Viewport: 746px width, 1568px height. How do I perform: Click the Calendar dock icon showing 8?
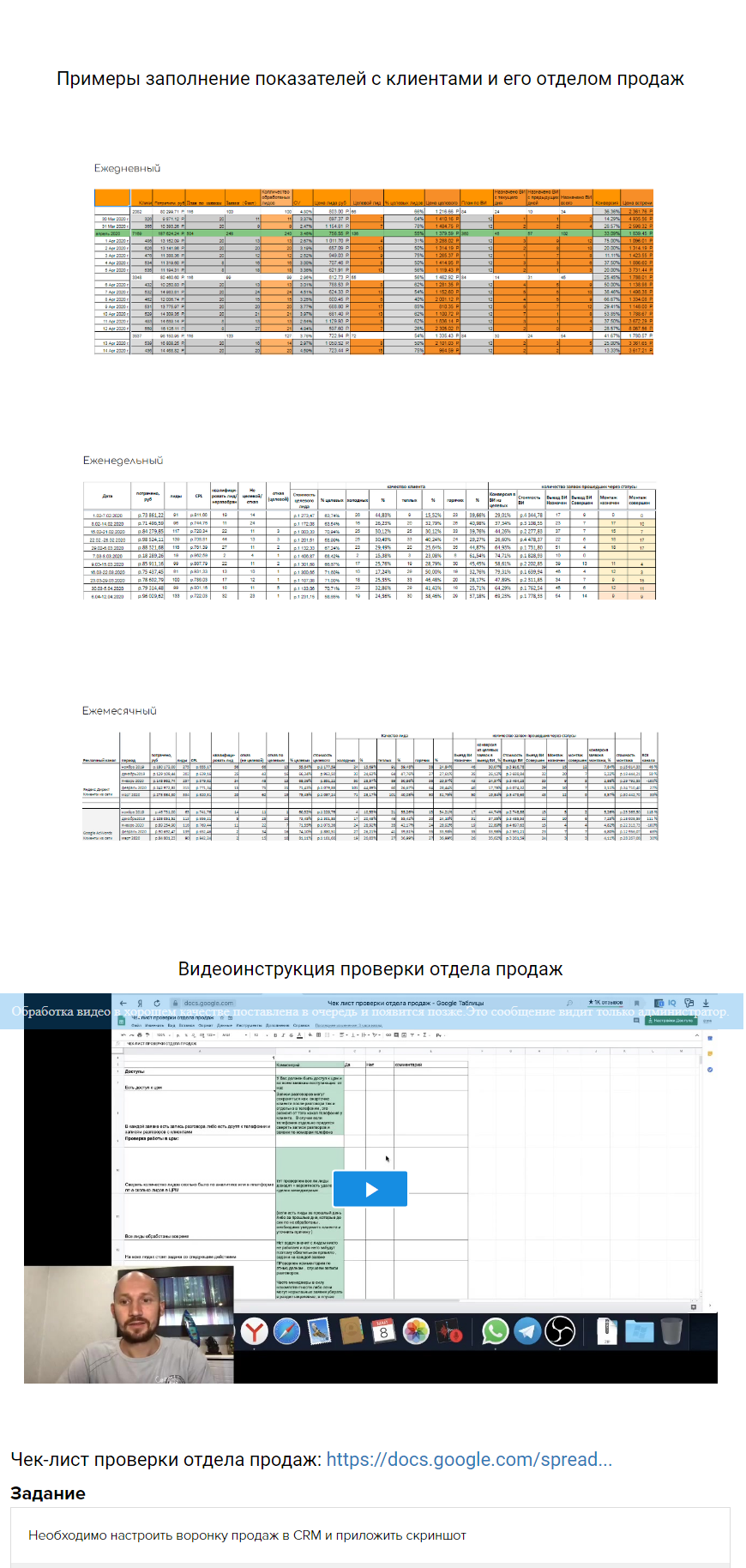click(x=383, y=1331)
